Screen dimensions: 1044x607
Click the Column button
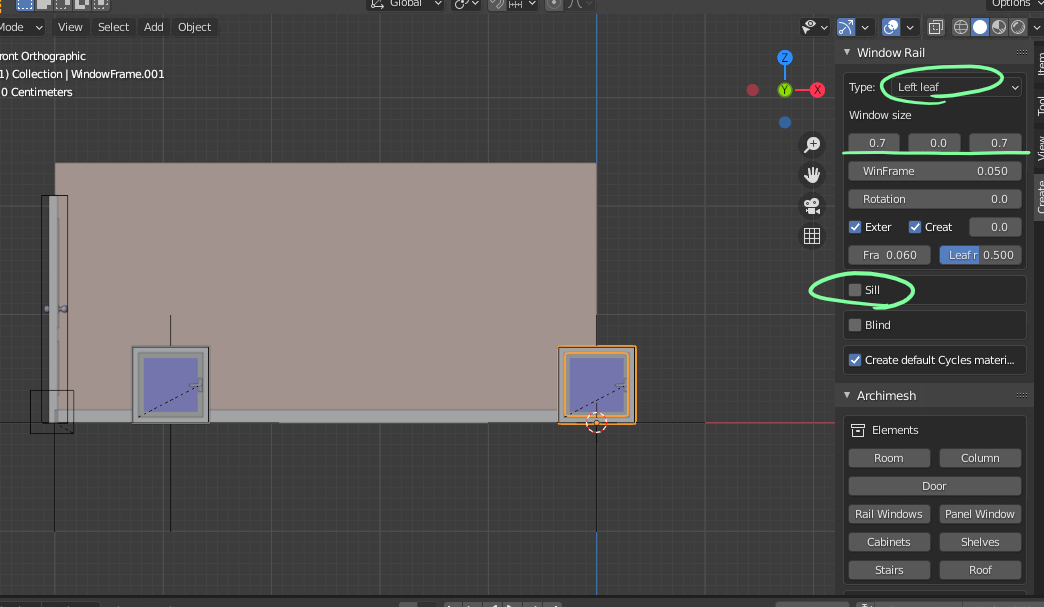pyautogui.click(x=980, y=459)
